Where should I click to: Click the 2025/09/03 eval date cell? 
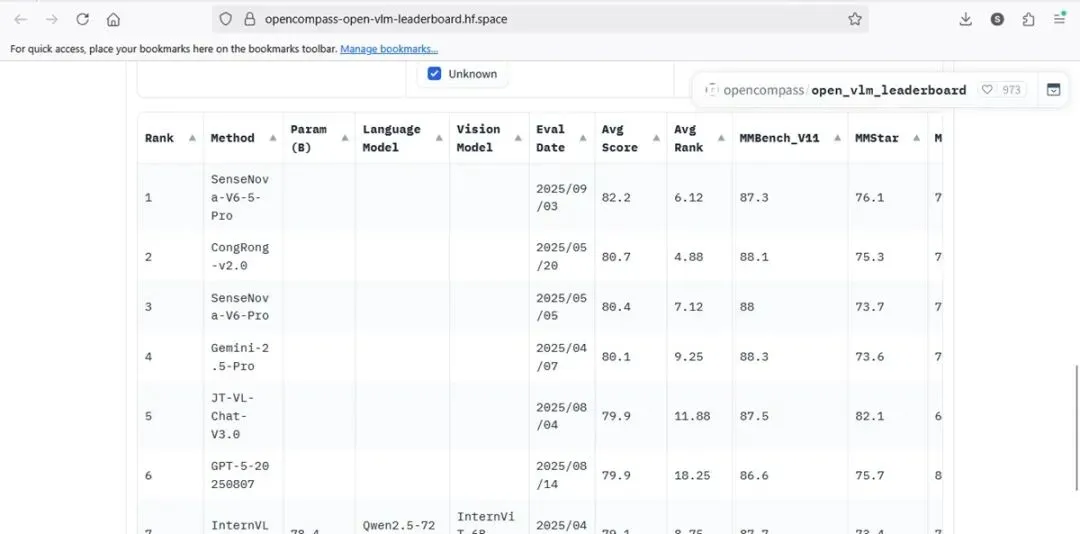562,197
